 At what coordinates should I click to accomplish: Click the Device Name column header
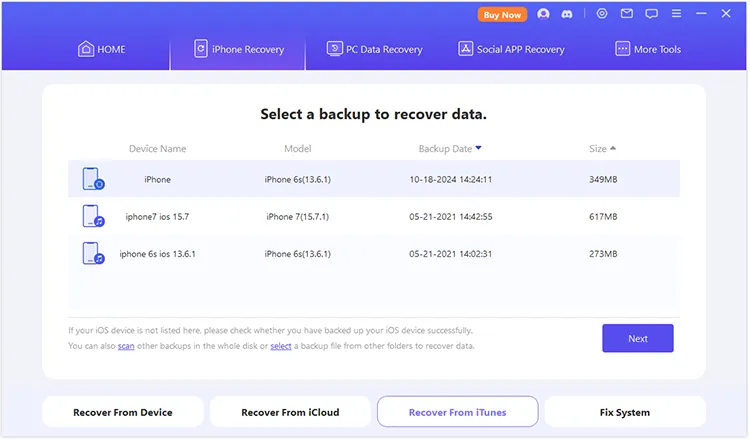(x=157, y=149)
